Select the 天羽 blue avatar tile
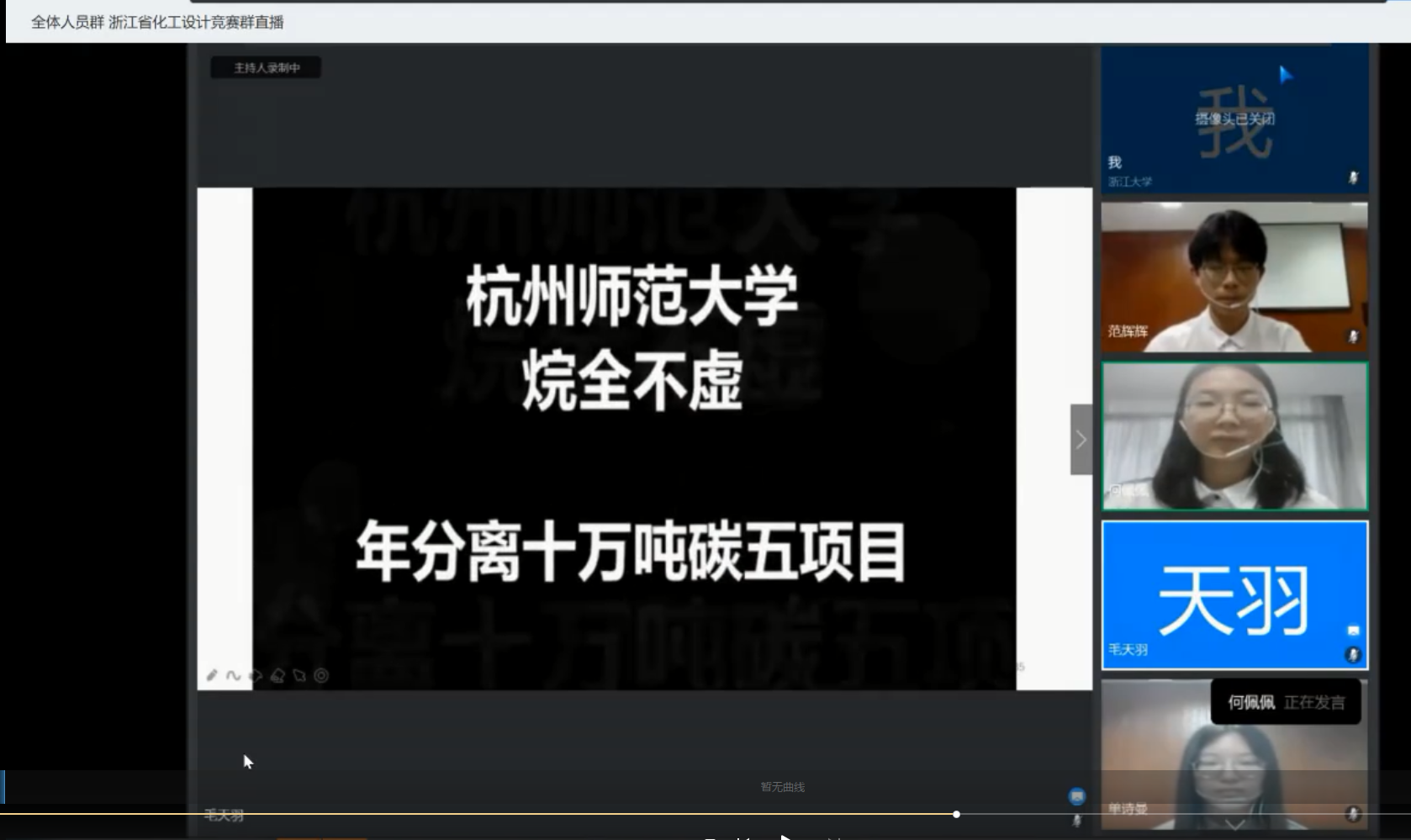Image resolution: width=1411 pixels, height=840 pixels. point(1234,594)
